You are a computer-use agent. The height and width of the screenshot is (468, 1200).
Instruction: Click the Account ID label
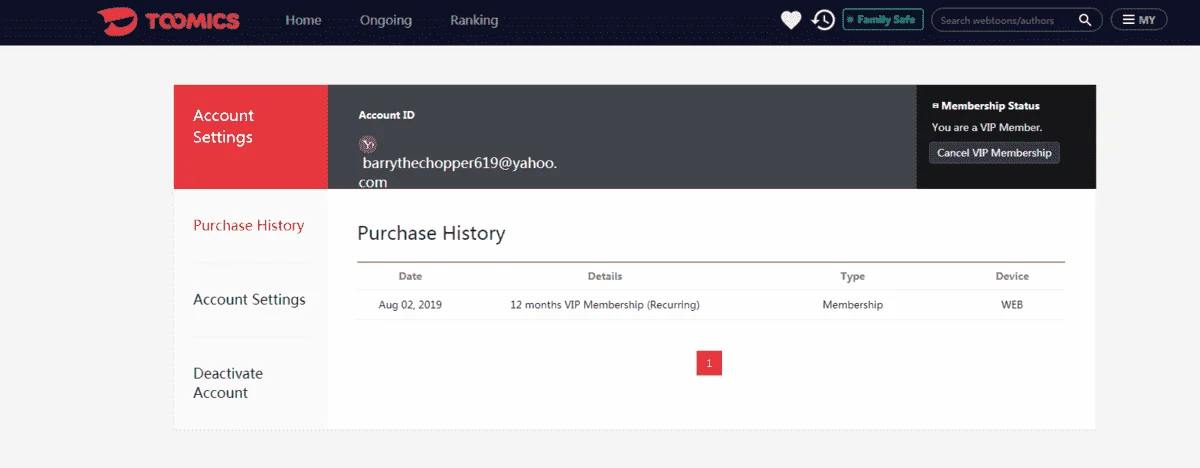click(387, 115)
